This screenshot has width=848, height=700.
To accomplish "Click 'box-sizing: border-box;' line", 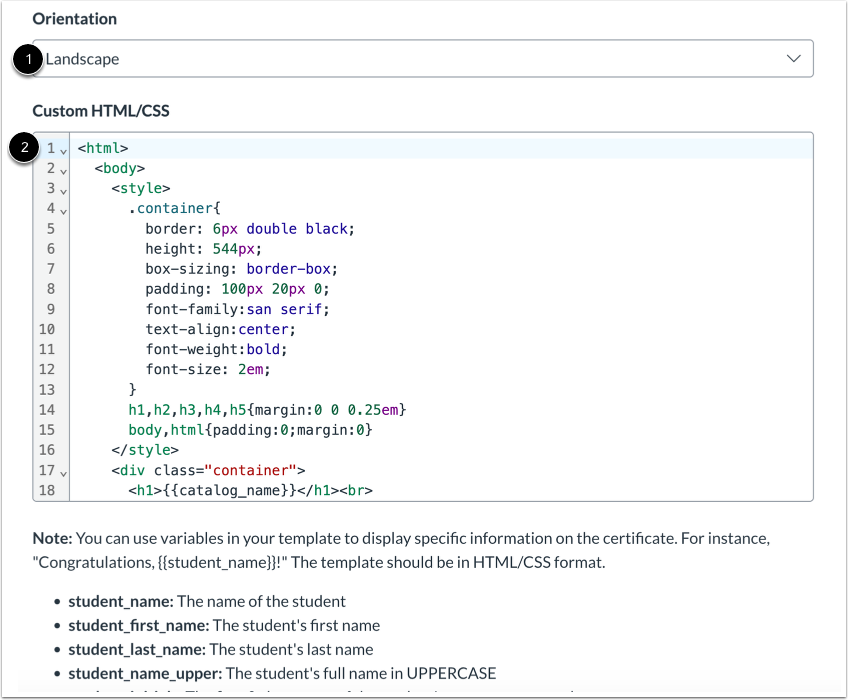I will pyautogui.click(x=241, y=269).
